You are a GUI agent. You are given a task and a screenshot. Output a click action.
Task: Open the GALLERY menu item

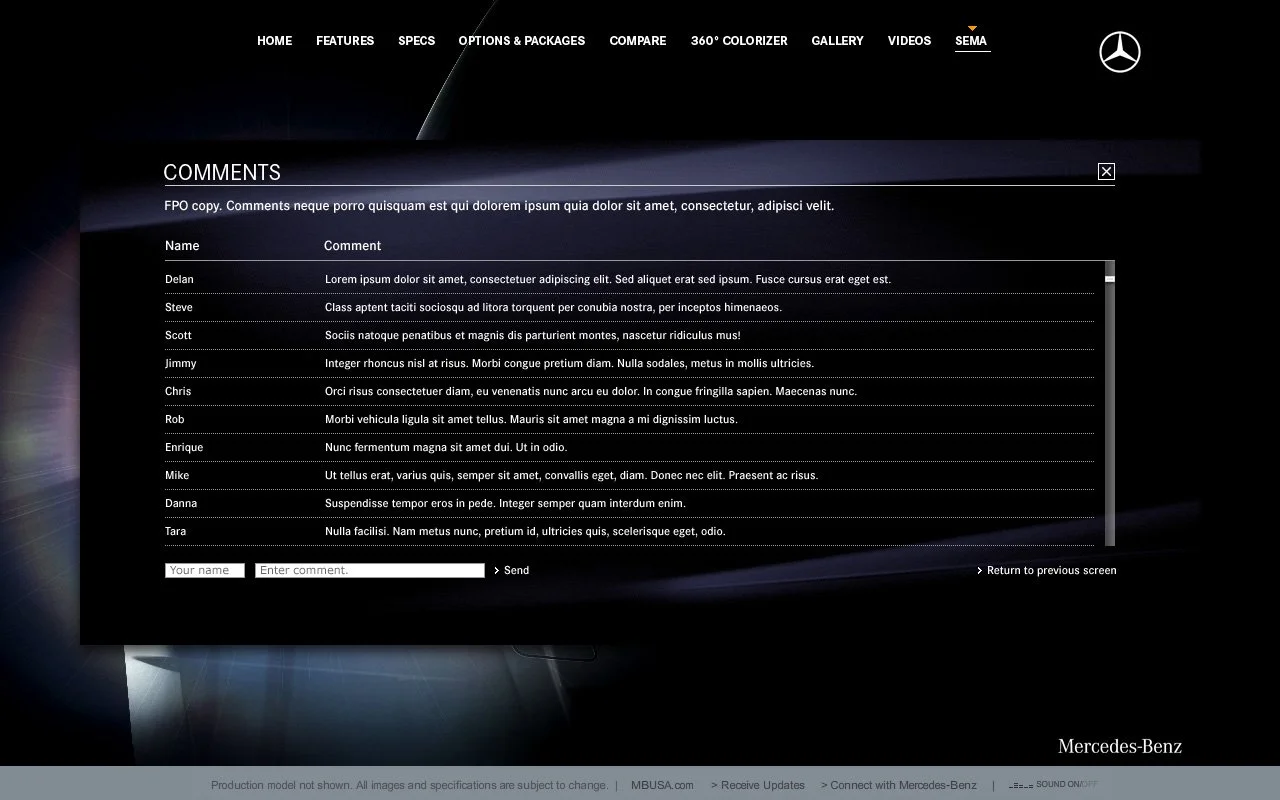[x=837, y=41]
